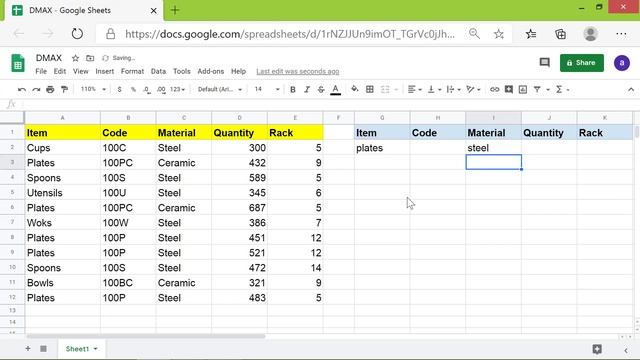
Task: Click the Undo icon in toolbar
Action: point(22,89)
